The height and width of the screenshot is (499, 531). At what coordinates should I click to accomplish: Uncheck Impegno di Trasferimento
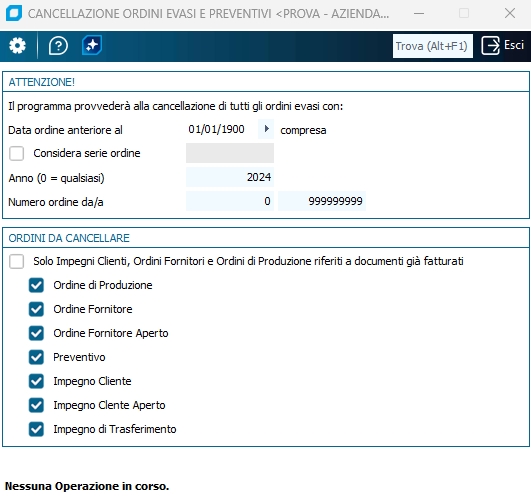click(36, 429)
